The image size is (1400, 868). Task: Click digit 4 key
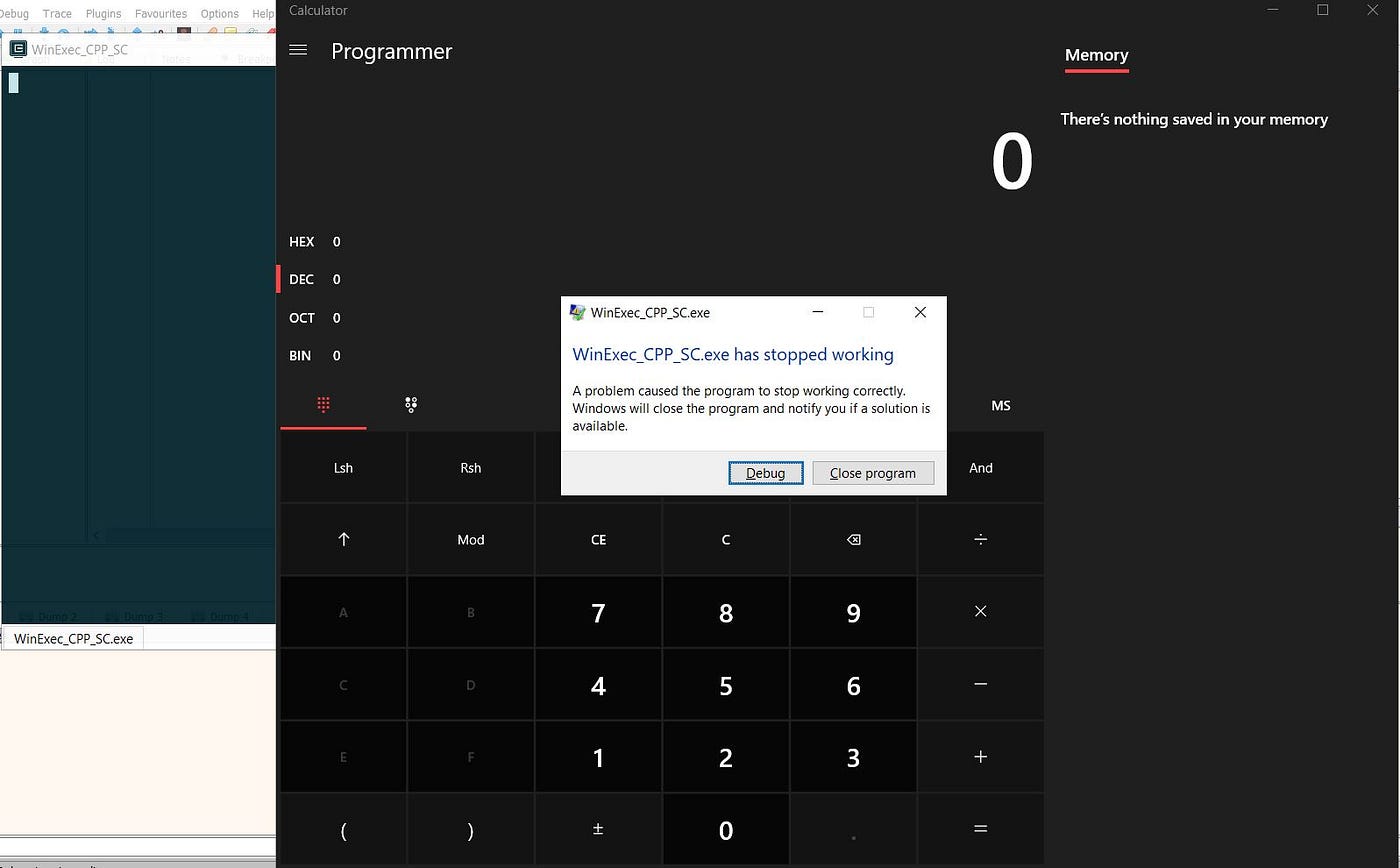598,684
